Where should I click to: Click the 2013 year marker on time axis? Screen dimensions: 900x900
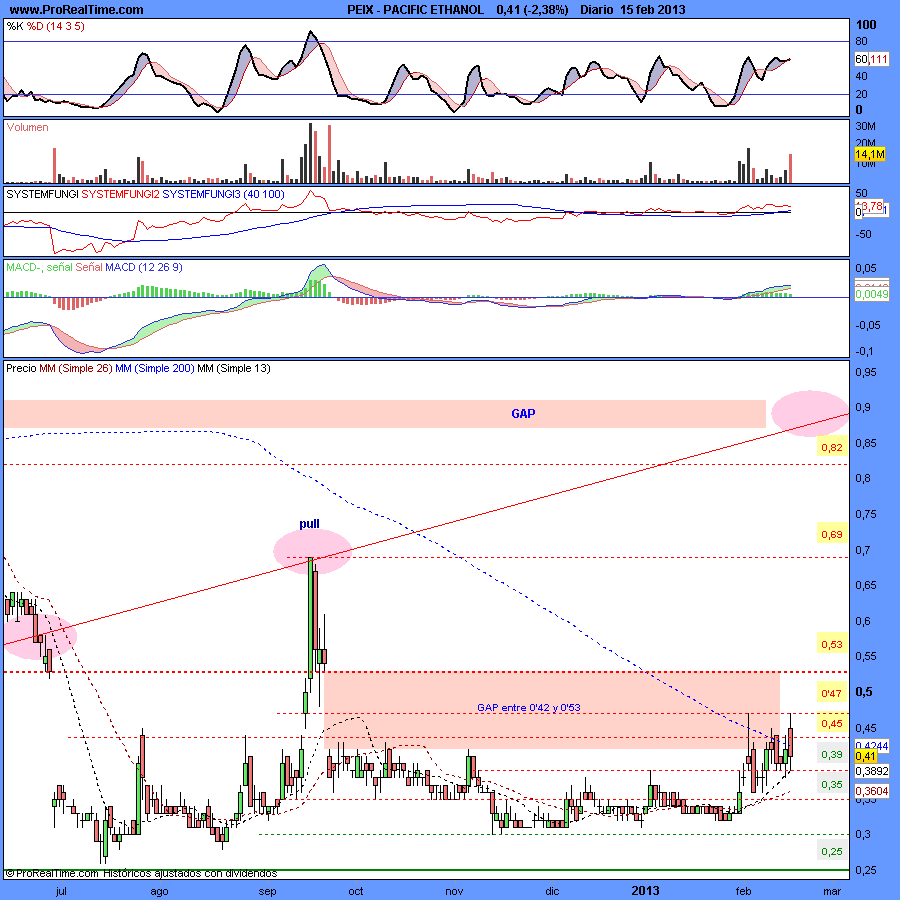[x=647, y=888]
